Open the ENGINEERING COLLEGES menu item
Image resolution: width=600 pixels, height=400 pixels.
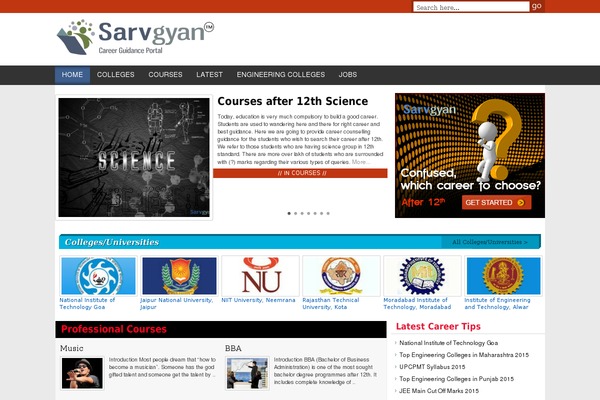click(280, 75)
